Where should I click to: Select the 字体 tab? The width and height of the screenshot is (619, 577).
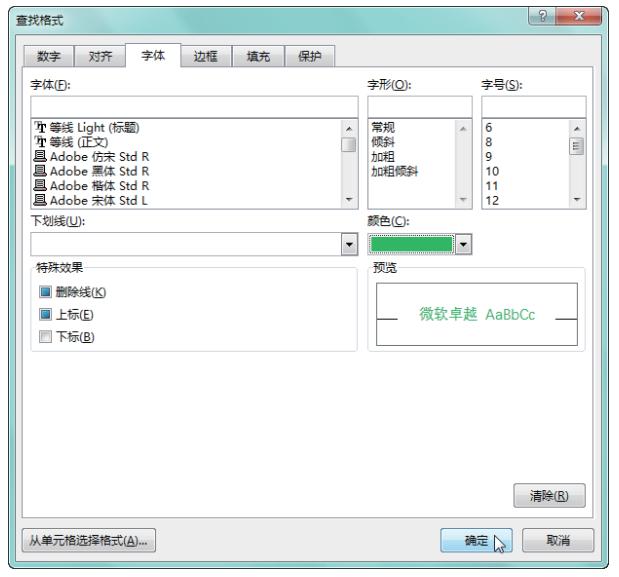(x=153, y=56)
